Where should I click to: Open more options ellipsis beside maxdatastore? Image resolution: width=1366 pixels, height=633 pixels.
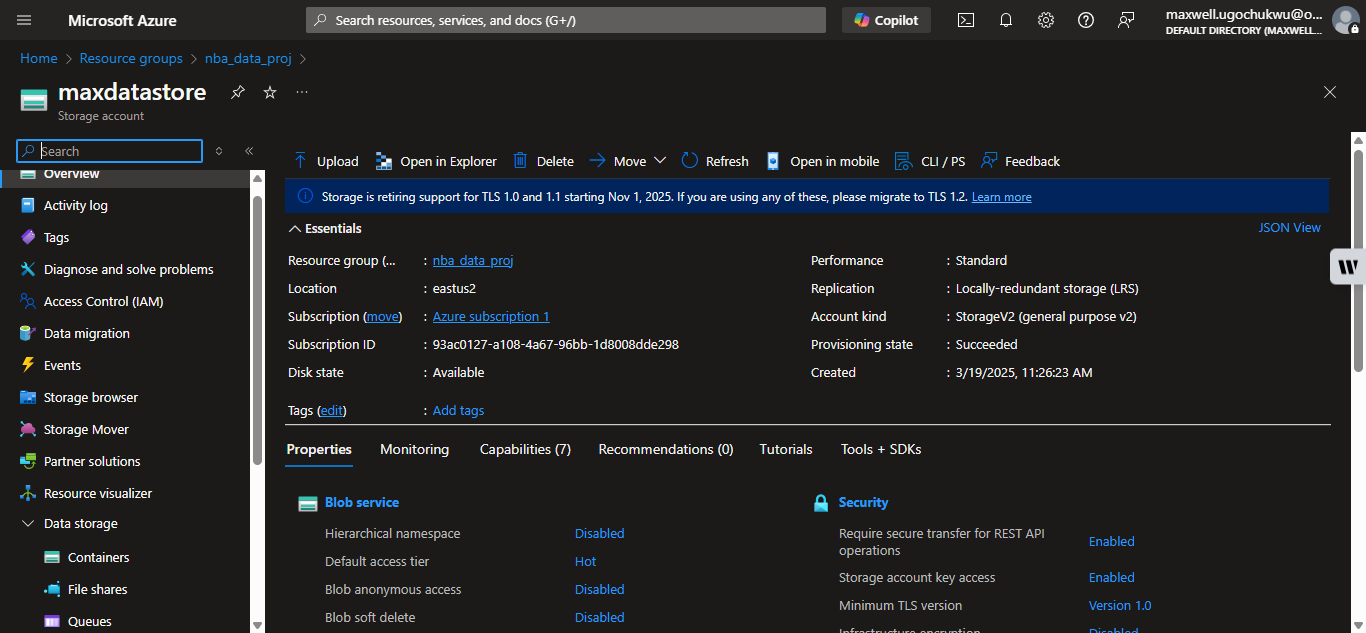[x=302, y=92]
